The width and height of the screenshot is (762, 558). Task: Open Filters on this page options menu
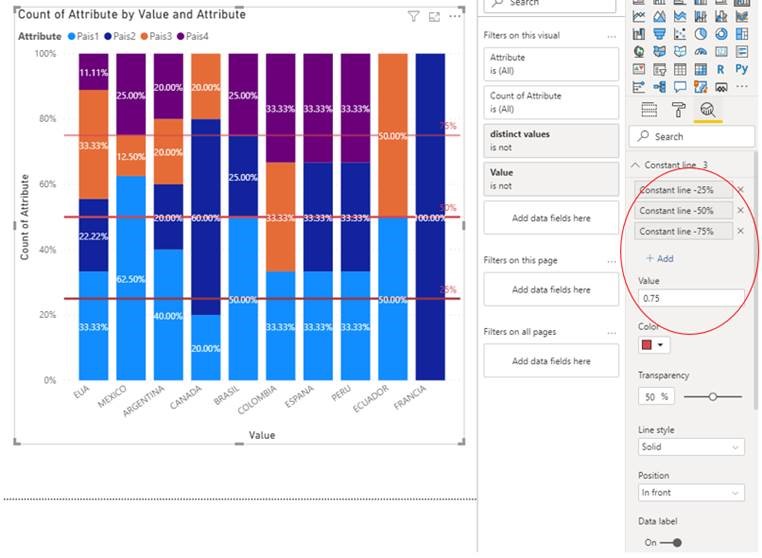[x=611, y=261]
